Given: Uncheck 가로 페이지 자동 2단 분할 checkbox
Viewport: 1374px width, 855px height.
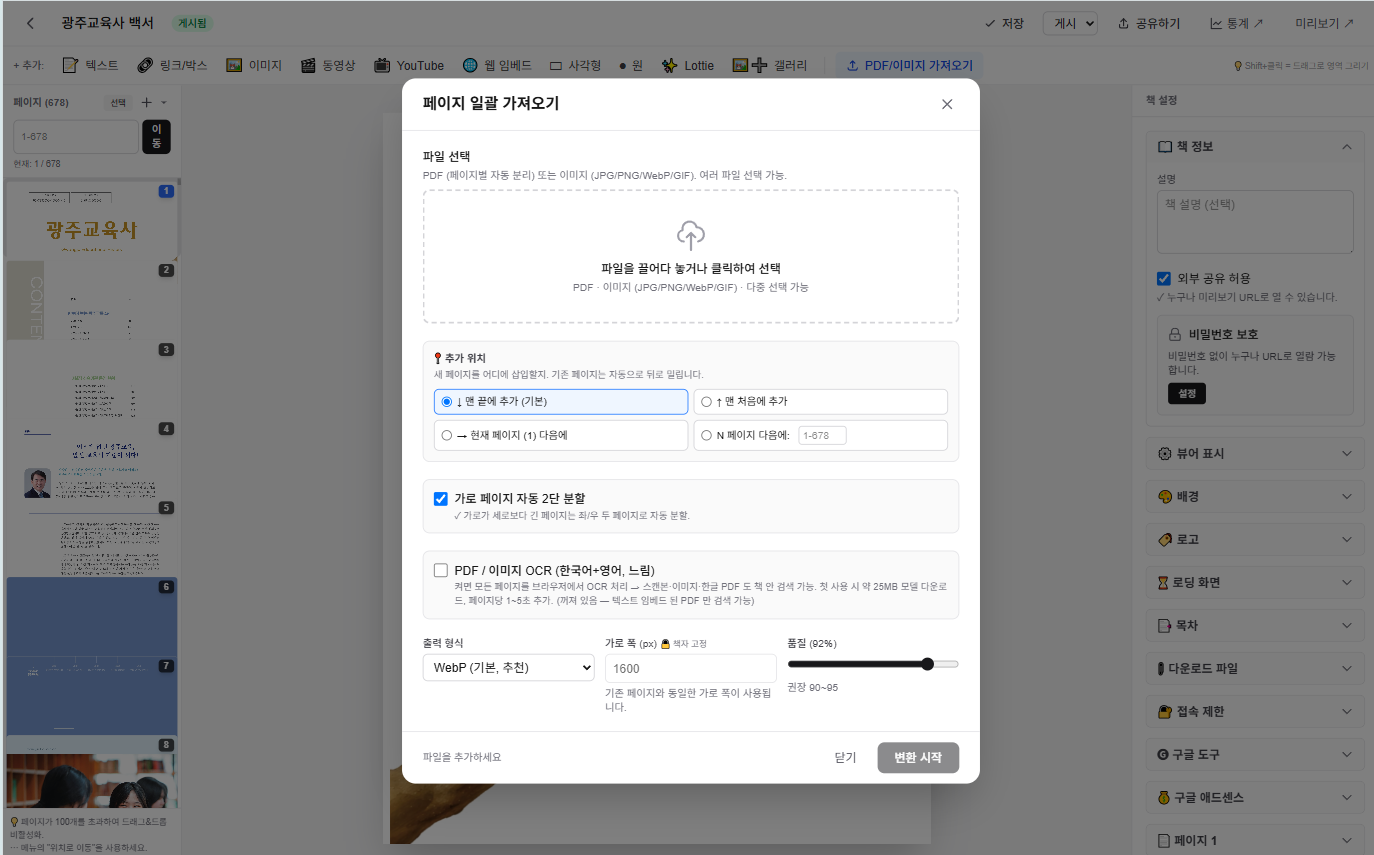Looking at the screenshot, I should [441, 498].
